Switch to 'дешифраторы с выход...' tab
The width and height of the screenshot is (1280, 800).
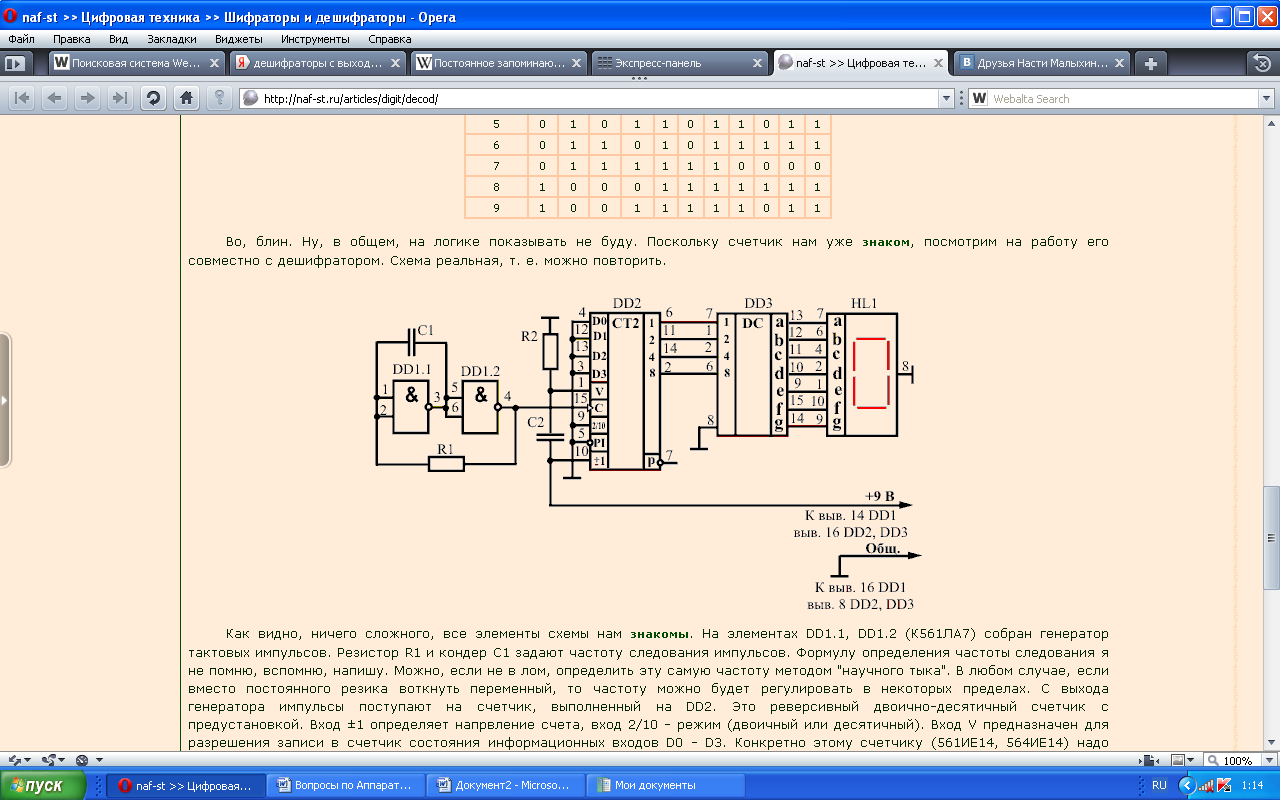pyautogui.click(x=319, y=63)
